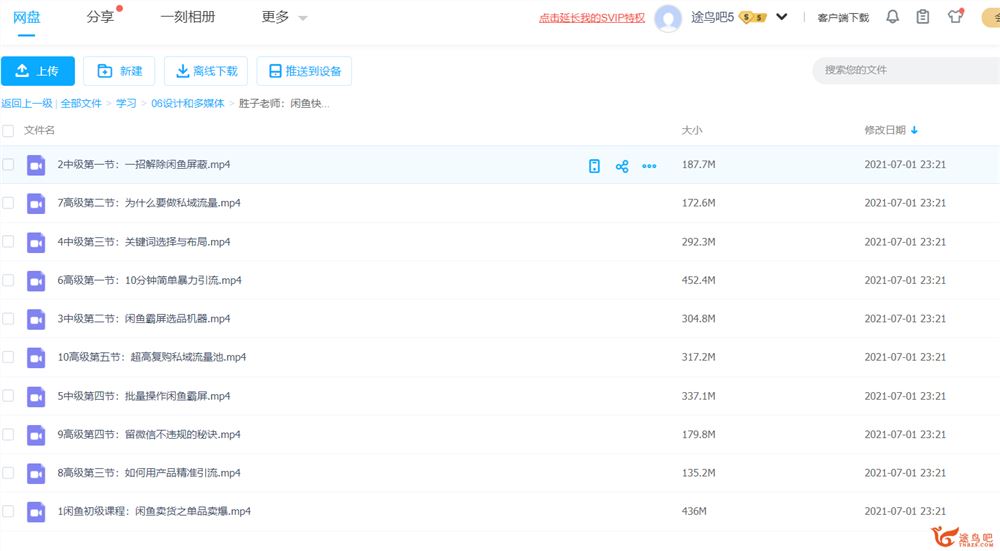
Task: Click video icon of 4中级第三节 file
Action: pyautogui.click(x=36, y=242)
